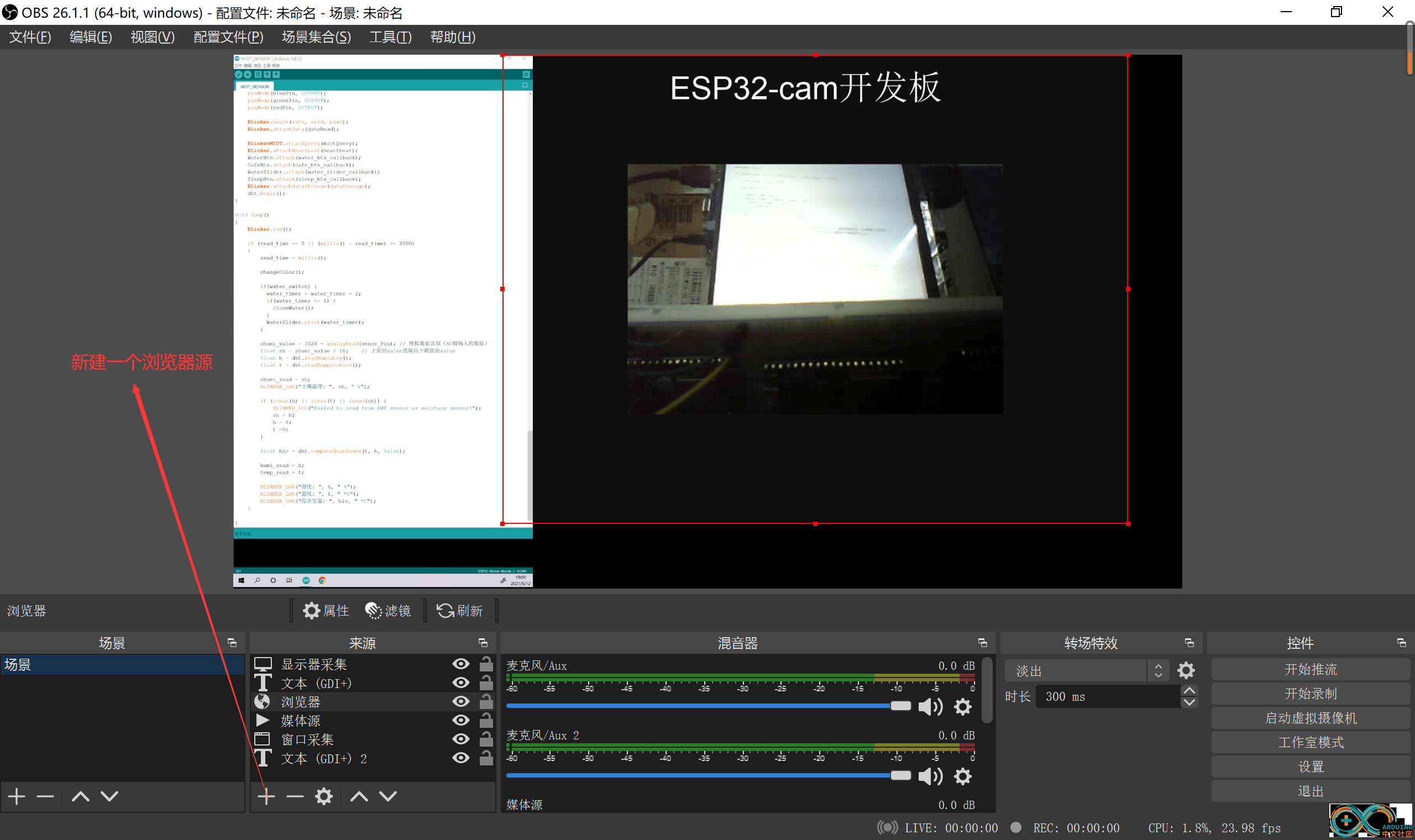1415x840 pixels.
Task: Adjust 麦克风/Aux volume slider
Action: 708,706
